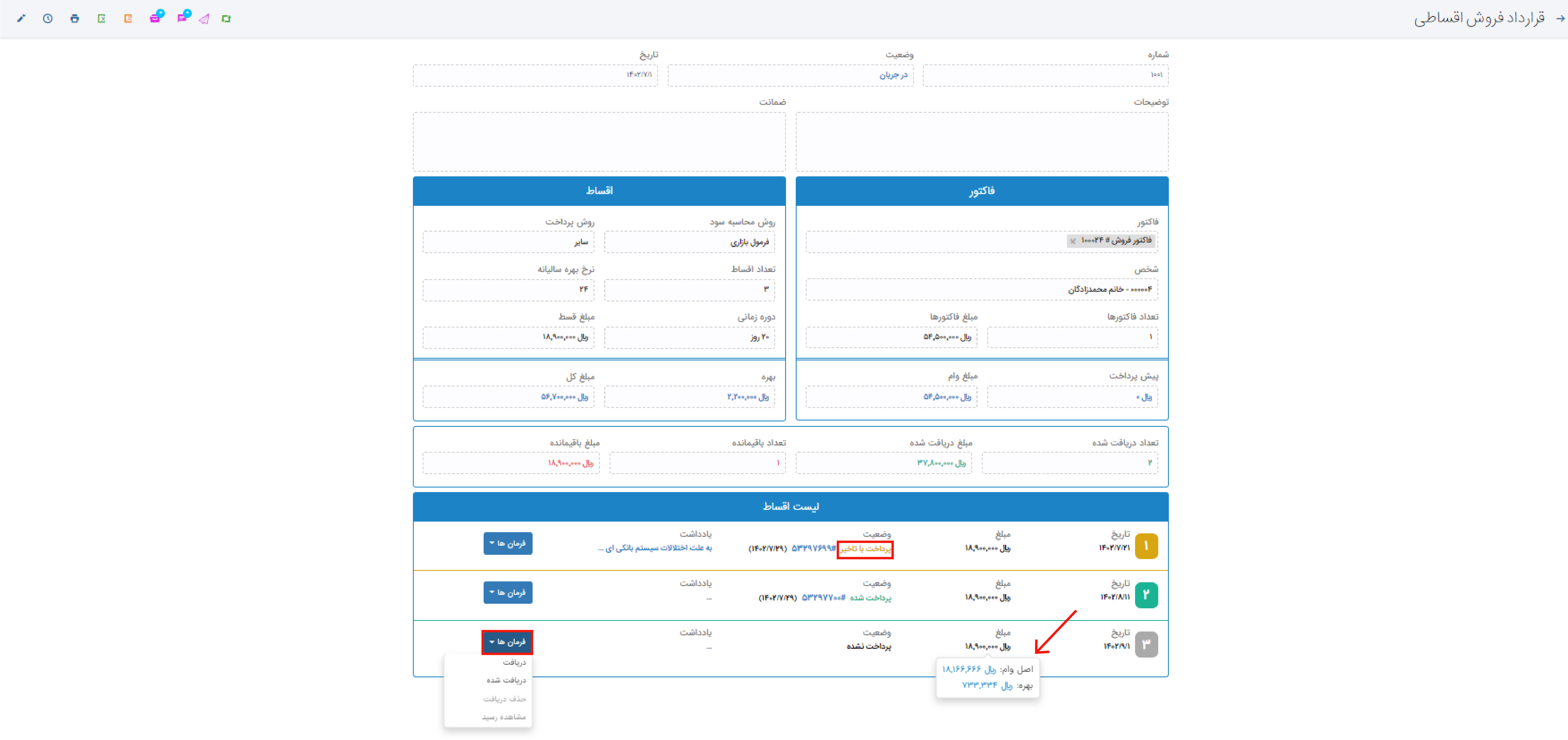Image resolution: width=1568 pixels, height=740 pixels.
Task: Toggle فرمان ها dropdown for installment ۳
Action: pos(508,642)
